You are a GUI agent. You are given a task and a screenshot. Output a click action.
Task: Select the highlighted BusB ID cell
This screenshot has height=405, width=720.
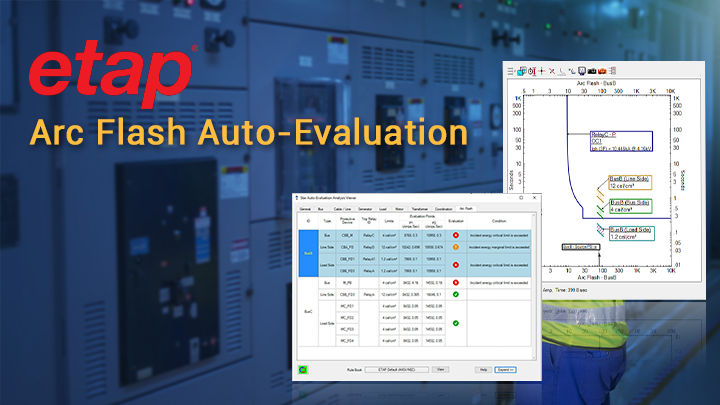tap(308, 253)
